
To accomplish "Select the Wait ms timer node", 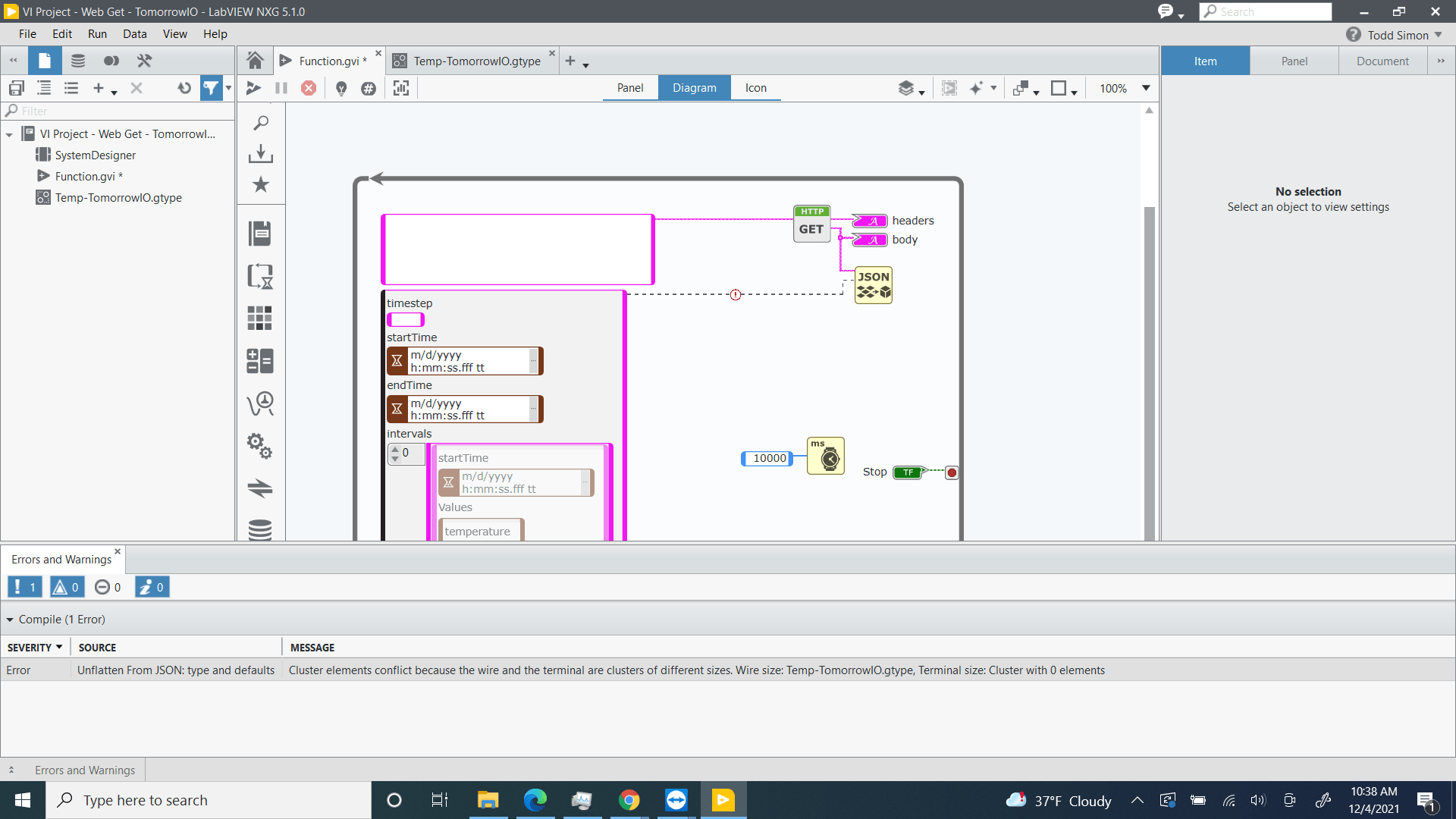I will click(826, 456).
